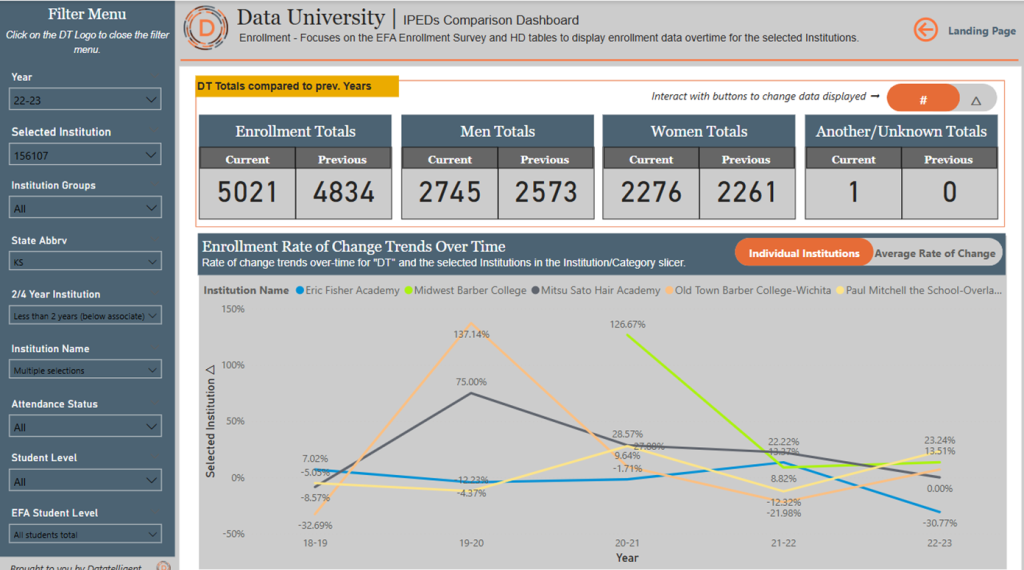The width and height of the screenshot is (1024, 570).
Task: Click the Women Totals card header
Action: click(699, 131)
